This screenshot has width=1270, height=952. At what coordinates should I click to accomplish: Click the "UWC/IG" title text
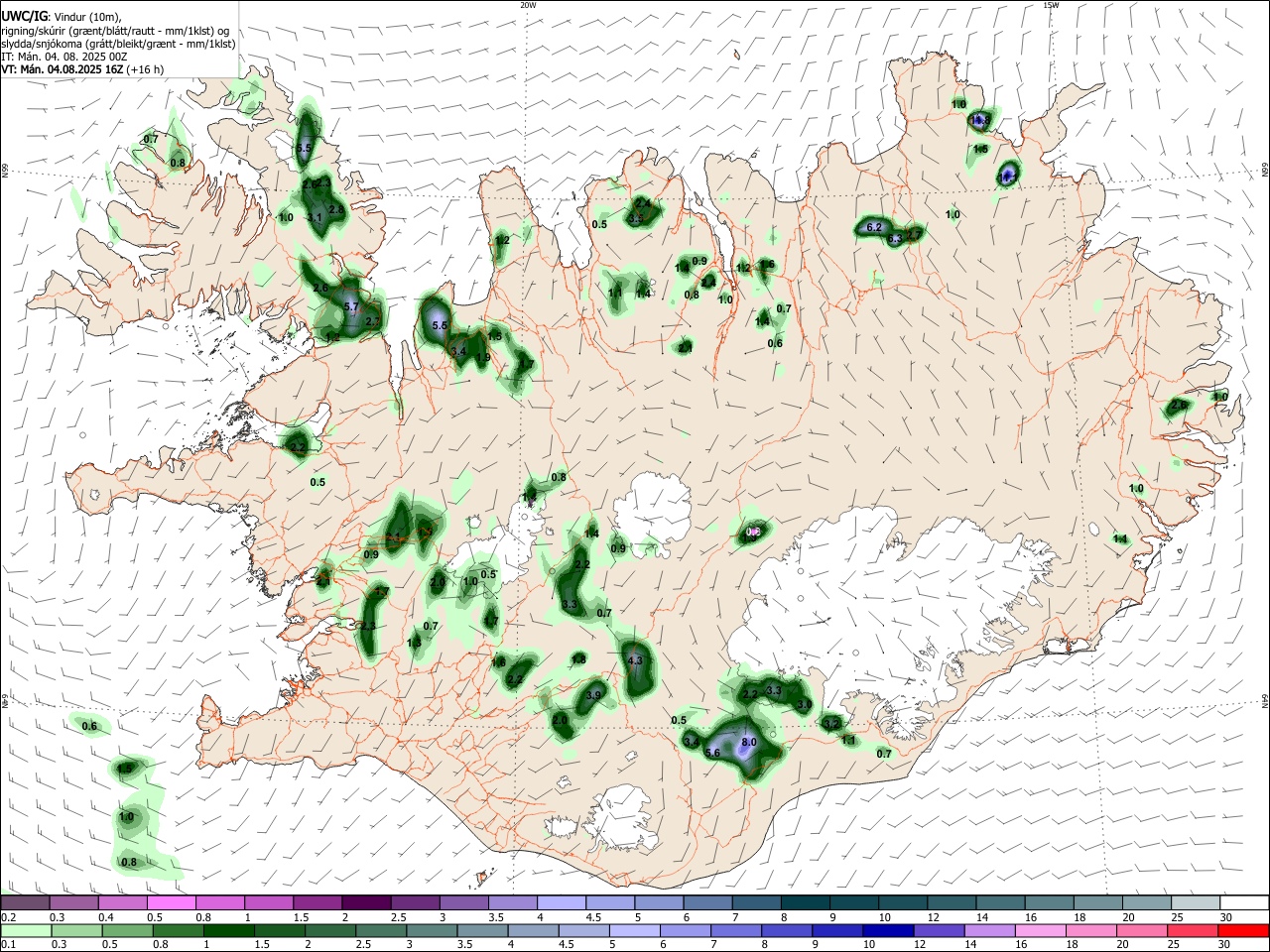click(24, 17)
